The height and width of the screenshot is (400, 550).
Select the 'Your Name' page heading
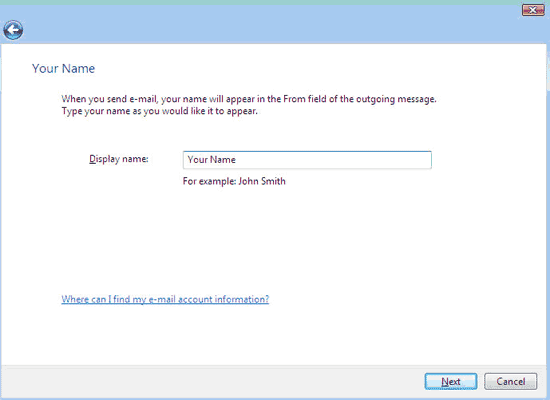pos(63,68)
